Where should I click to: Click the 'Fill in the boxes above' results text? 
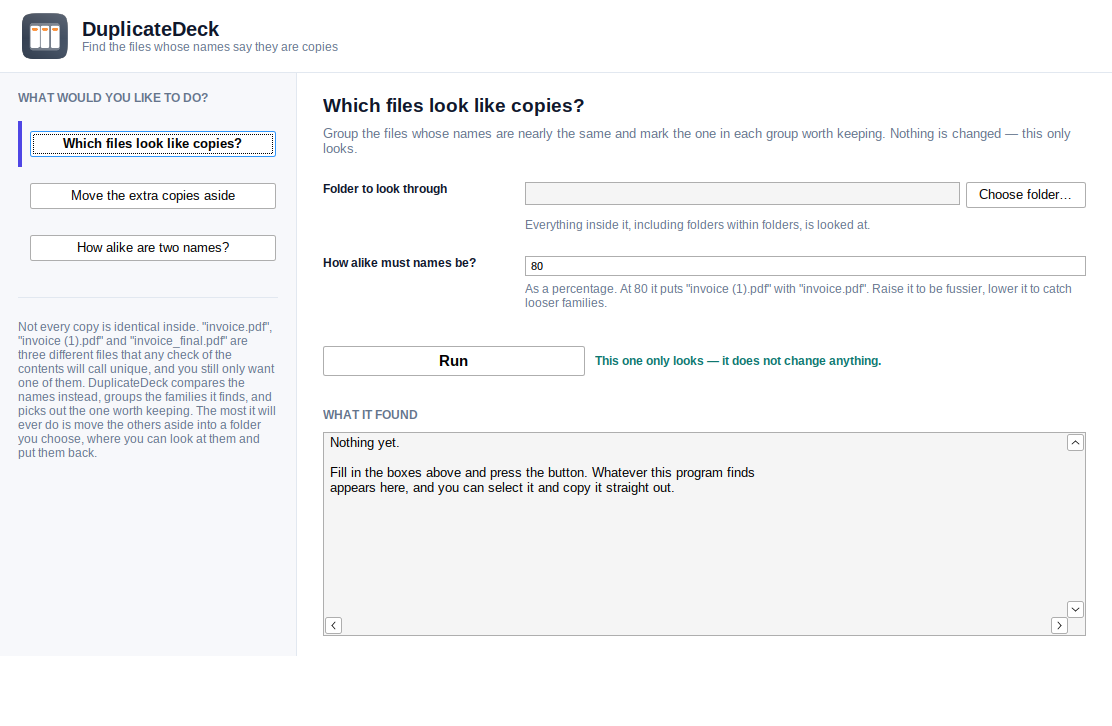(x=542, y=480)
